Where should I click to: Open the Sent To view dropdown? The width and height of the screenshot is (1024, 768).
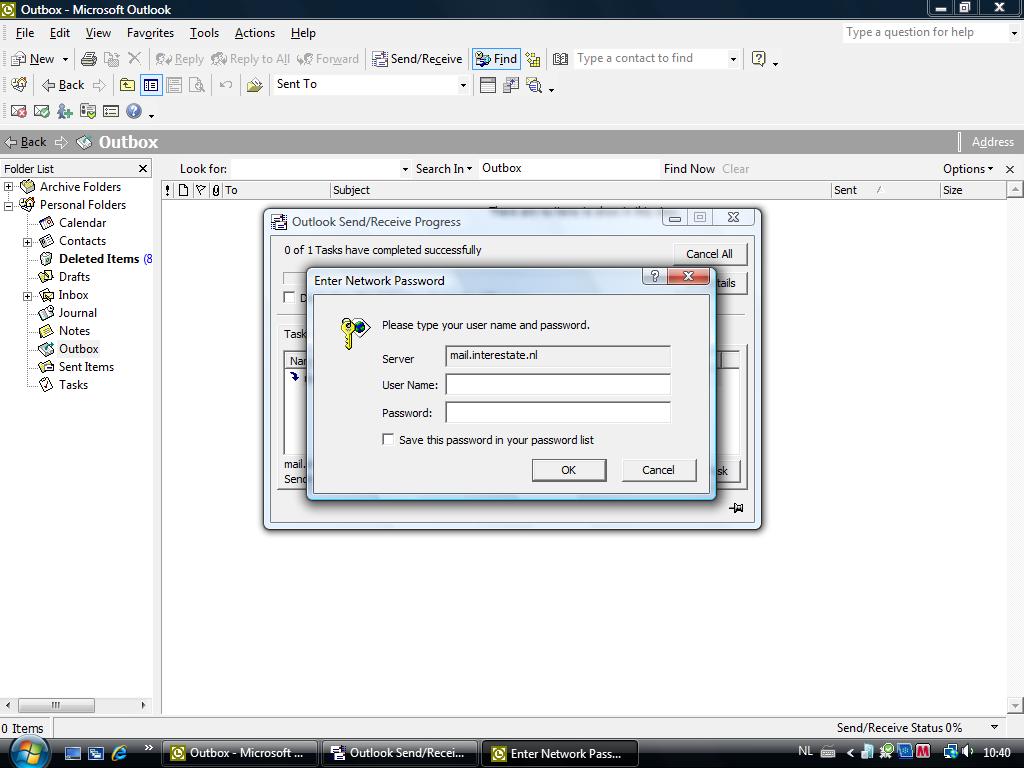tap(463, 85)
